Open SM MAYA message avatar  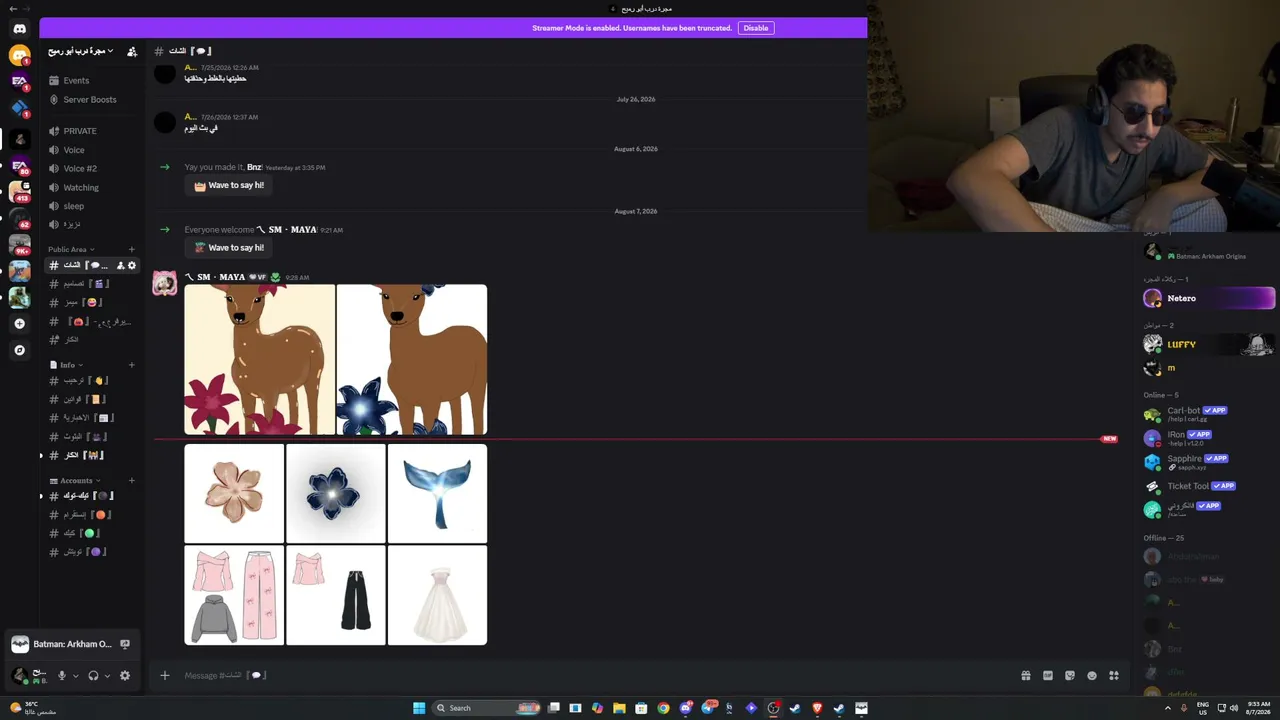pyautogui.click(x=165, y=284)
